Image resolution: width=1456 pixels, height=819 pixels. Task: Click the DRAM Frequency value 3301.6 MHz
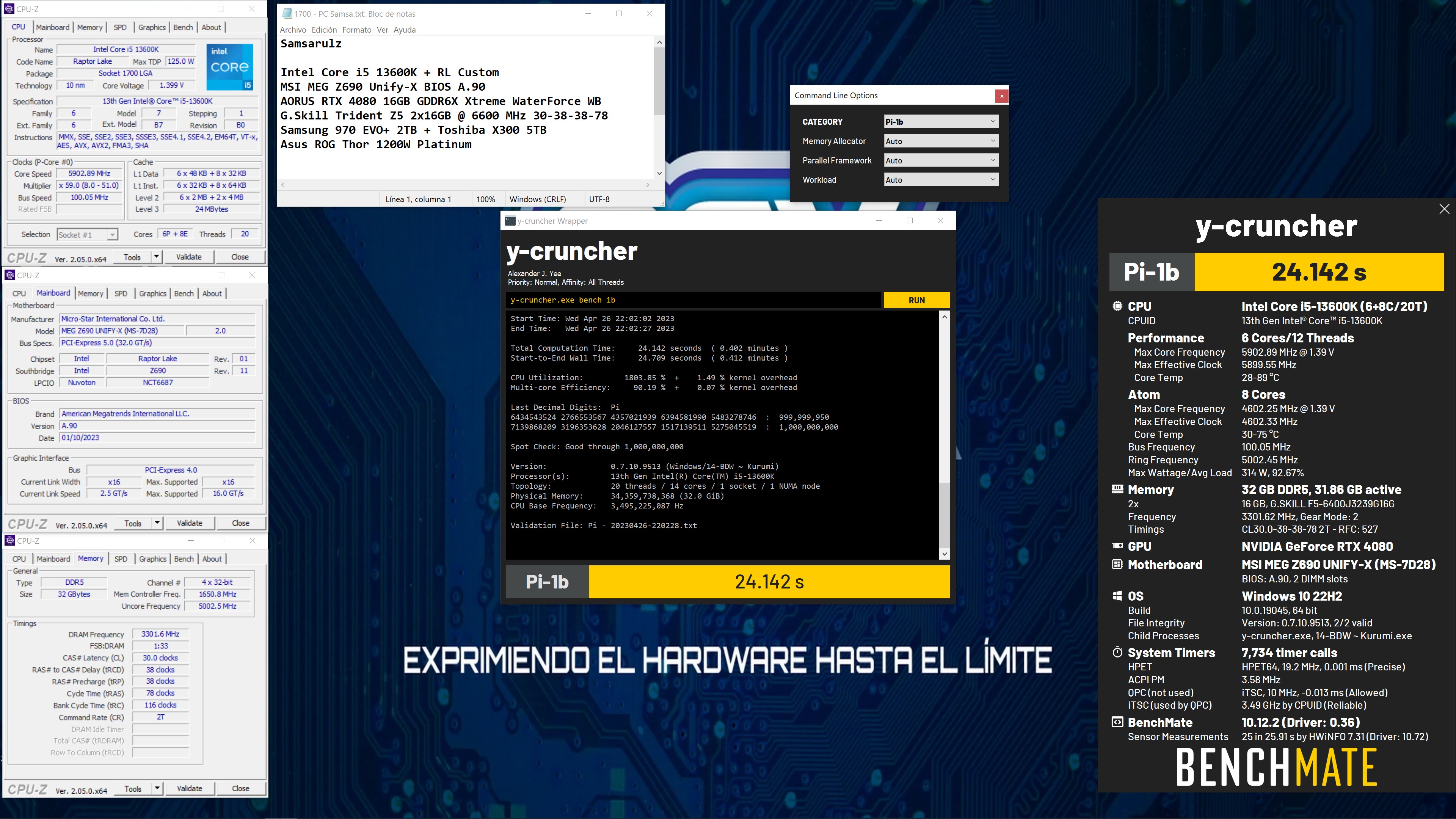(160, 634)
